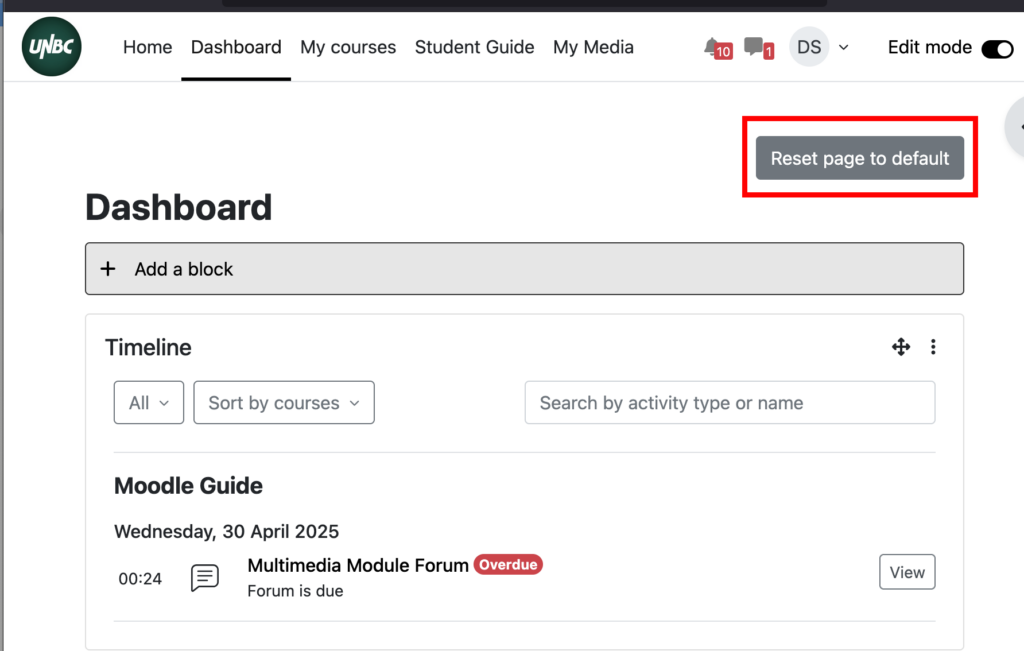Image resolution: width=1024 pixels, height=651 pixels.
Task: Open messages using the chat bubble icon
Action: click(x=755, y=46)
